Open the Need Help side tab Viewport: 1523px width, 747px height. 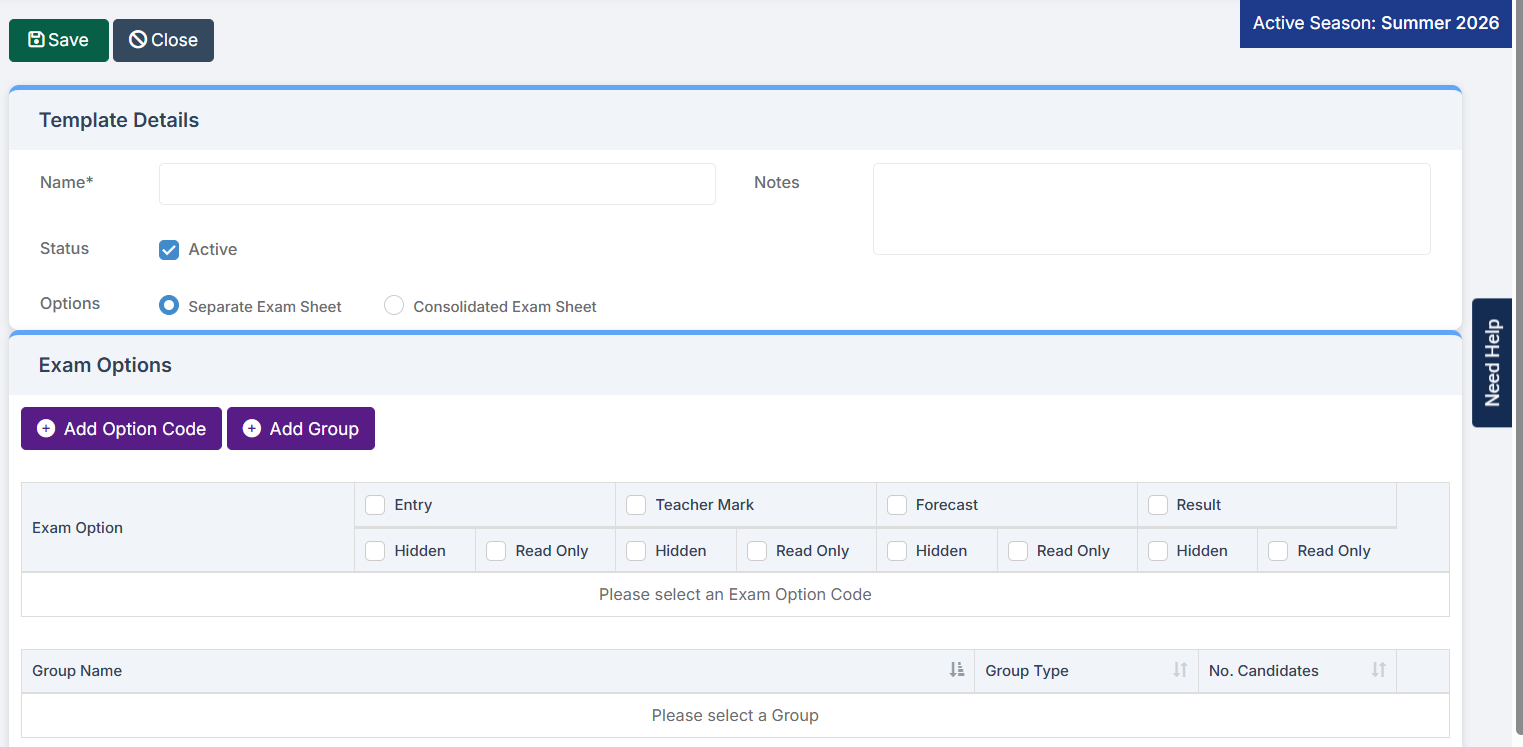click(1492, 362)
